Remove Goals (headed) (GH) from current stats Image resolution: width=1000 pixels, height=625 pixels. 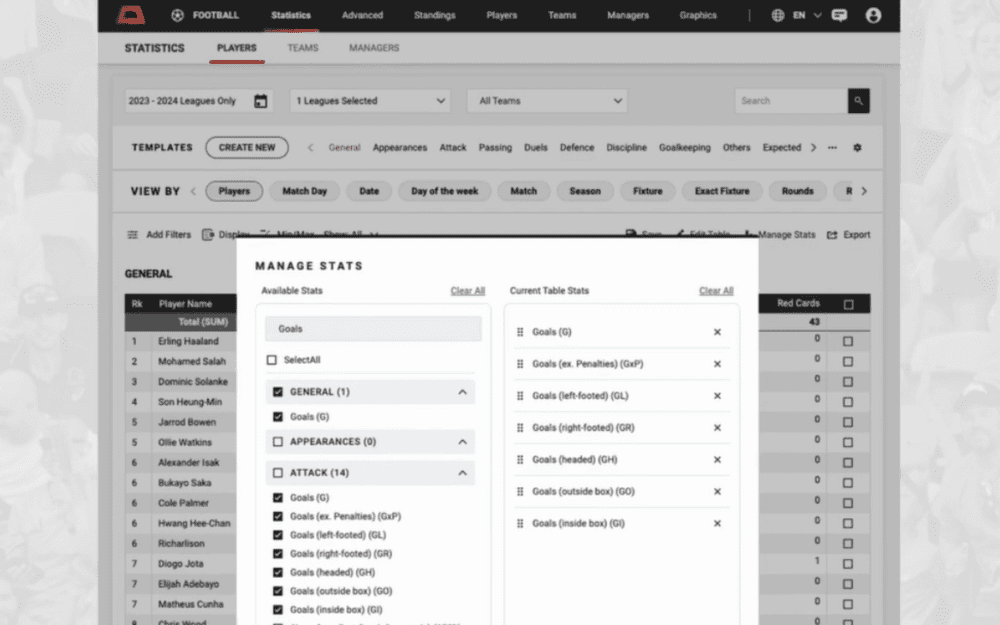[717, 460]
